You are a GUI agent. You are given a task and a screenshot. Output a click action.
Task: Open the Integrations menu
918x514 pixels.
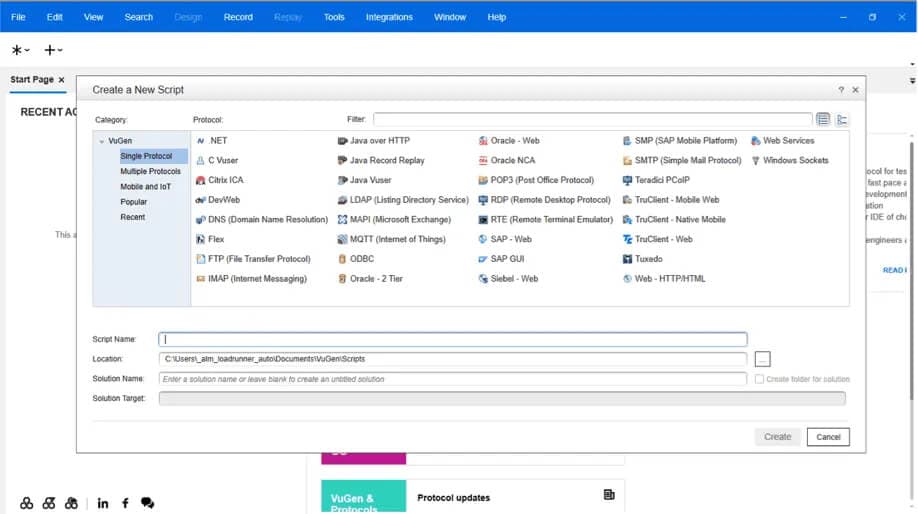(389, 17)
